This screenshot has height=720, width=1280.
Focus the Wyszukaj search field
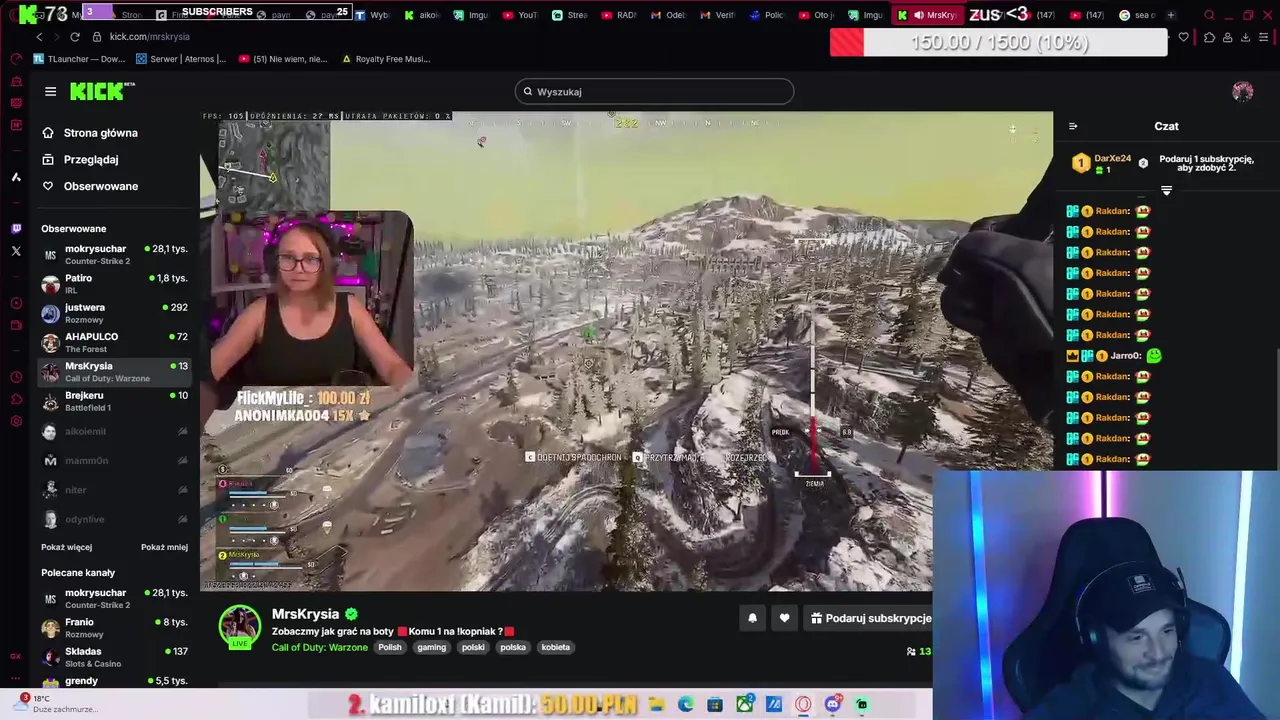click(x=654, y=91)
